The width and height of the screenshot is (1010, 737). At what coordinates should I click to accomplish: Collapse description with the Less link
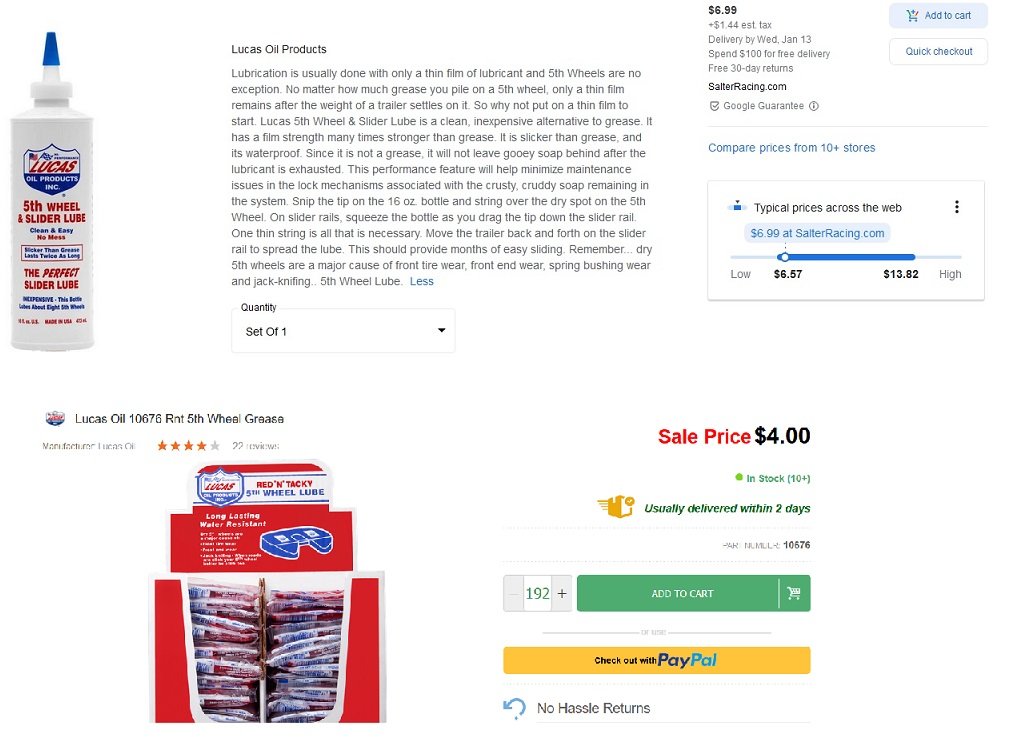pos(421,282)
